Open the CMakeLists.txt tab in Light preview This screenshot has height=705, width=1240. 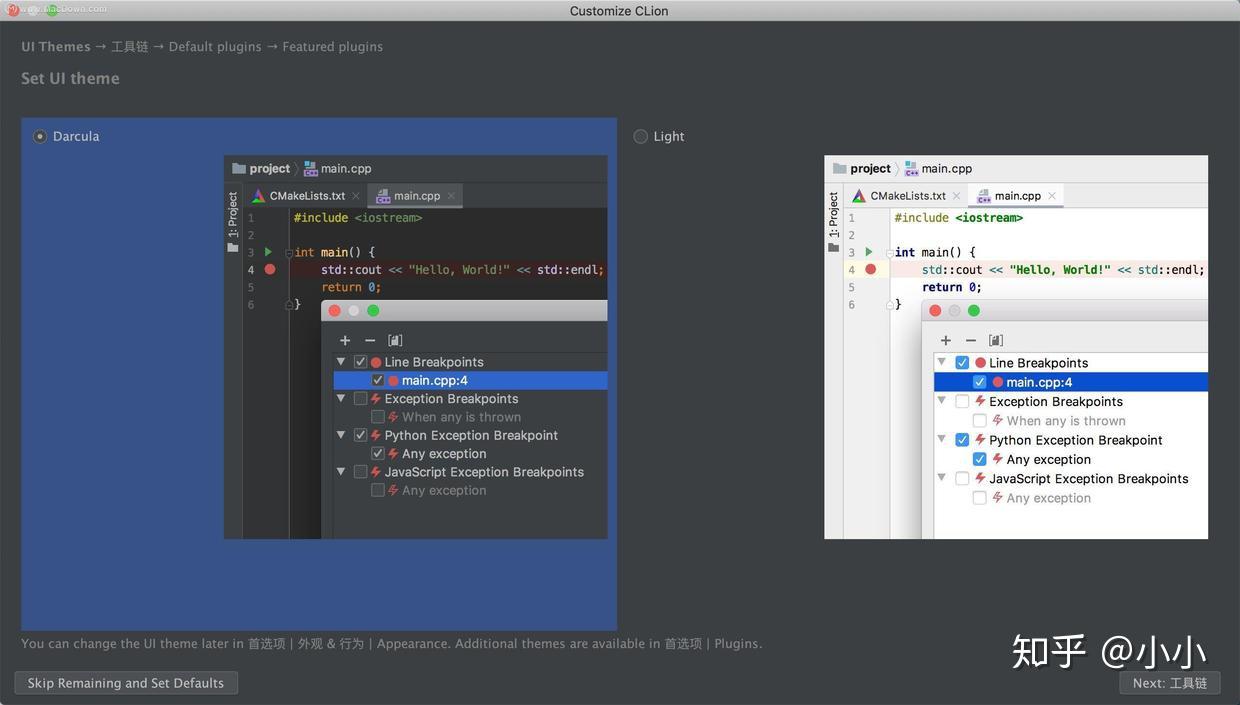(x=907, y=196)
